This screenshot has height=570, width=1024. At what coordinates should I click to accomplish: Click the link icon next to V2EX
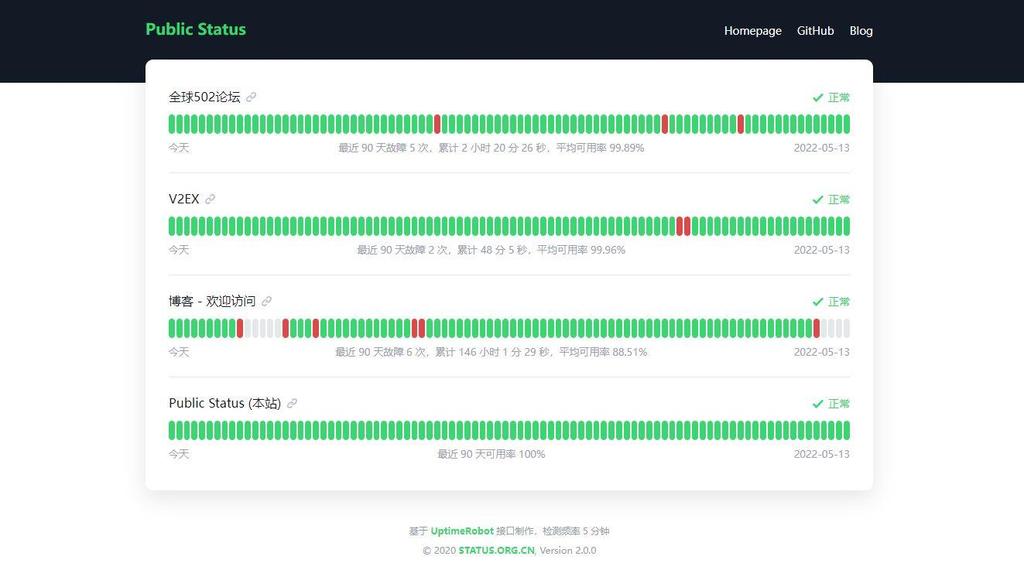click(x=210, y=199)
